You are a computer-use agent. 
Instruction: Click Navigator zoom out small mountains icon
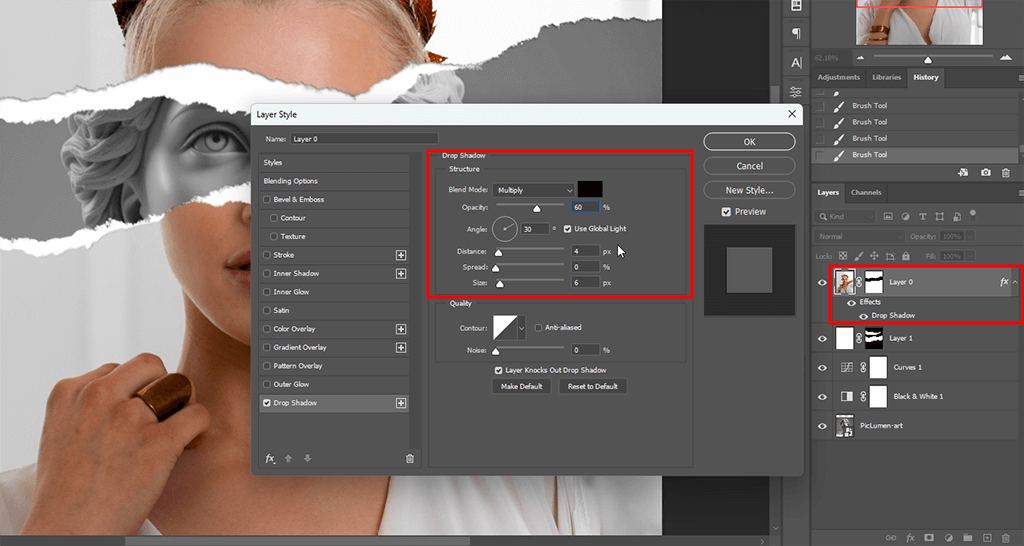pos(860,58)
